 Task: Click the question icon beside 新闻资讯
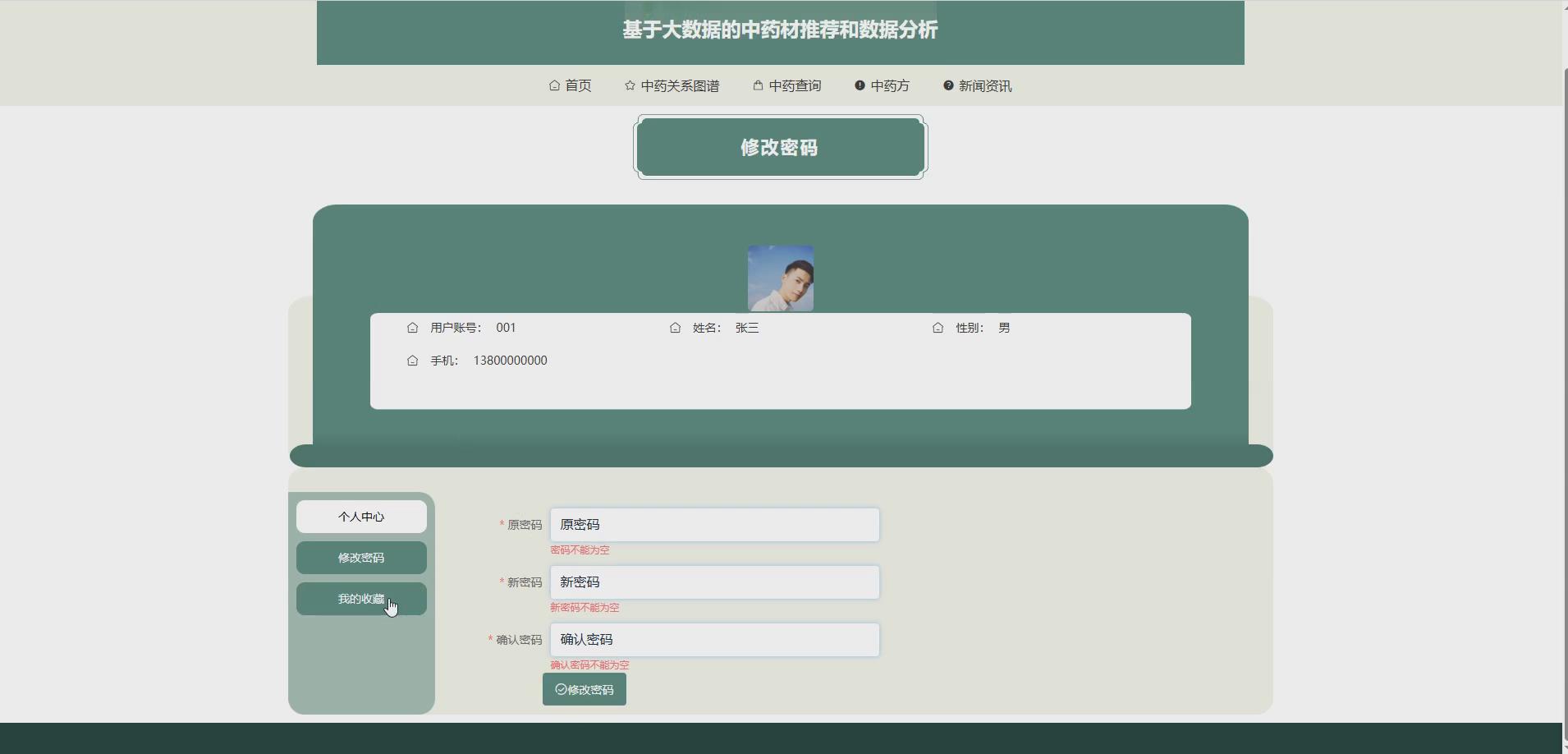[947, 85]
